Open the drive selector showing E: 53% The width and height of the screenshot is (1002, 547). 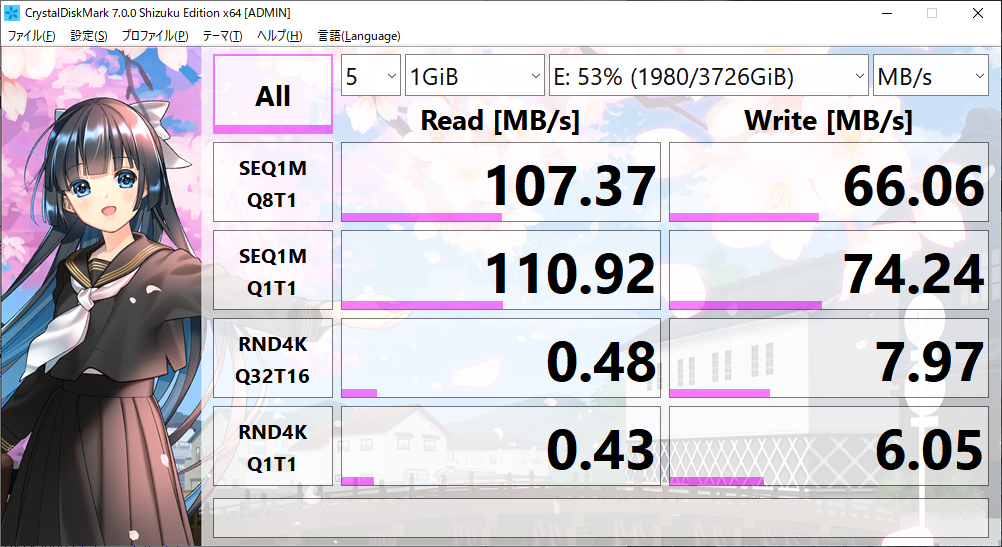coord(709,75)
